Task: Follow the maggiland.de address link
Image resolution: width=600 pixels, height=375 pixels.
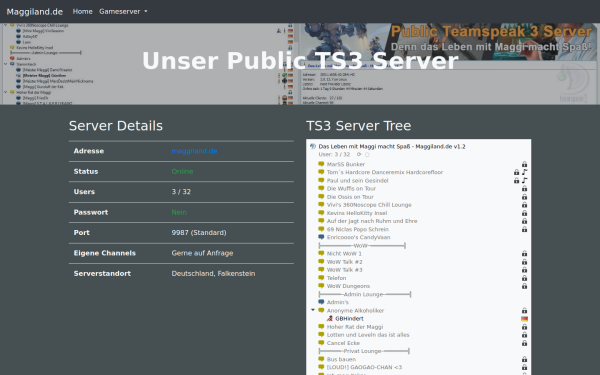Action: click(194, 151)
